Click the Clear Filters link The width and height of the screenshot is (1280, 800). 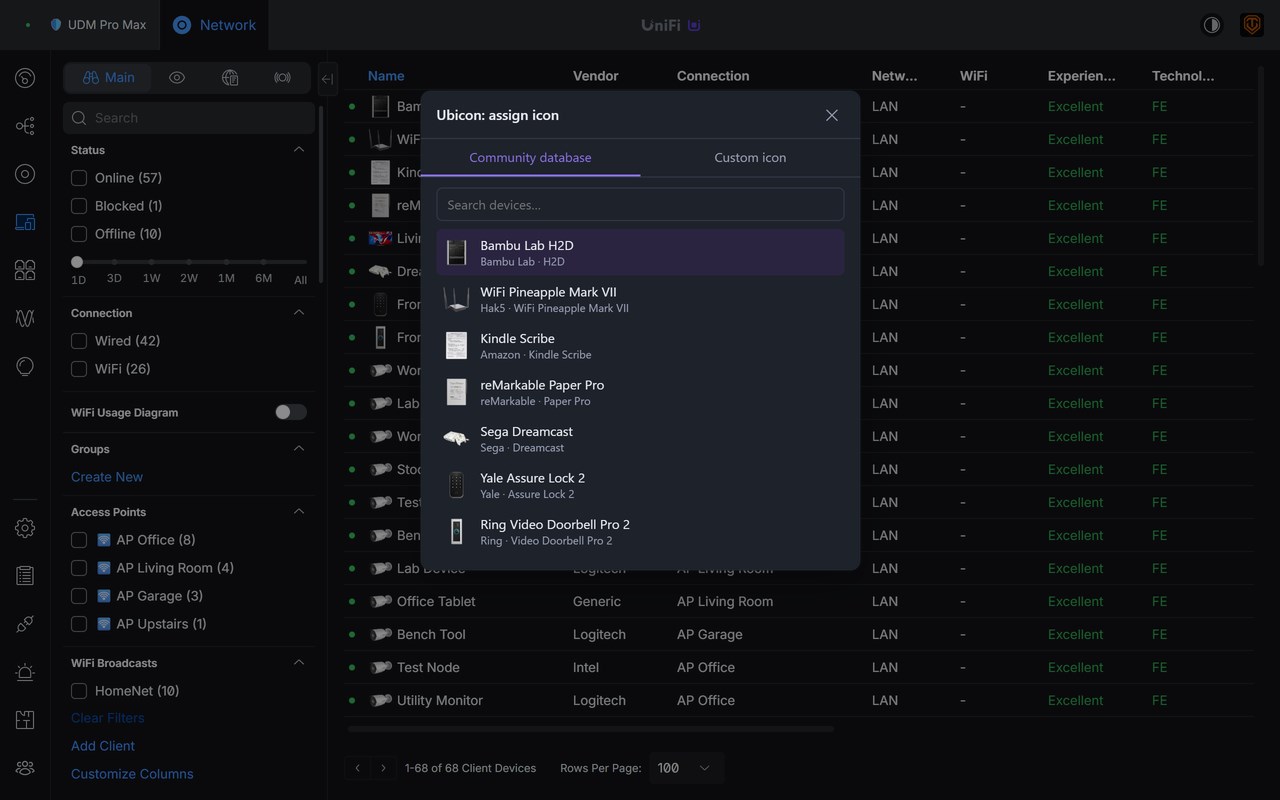(108, 718)
